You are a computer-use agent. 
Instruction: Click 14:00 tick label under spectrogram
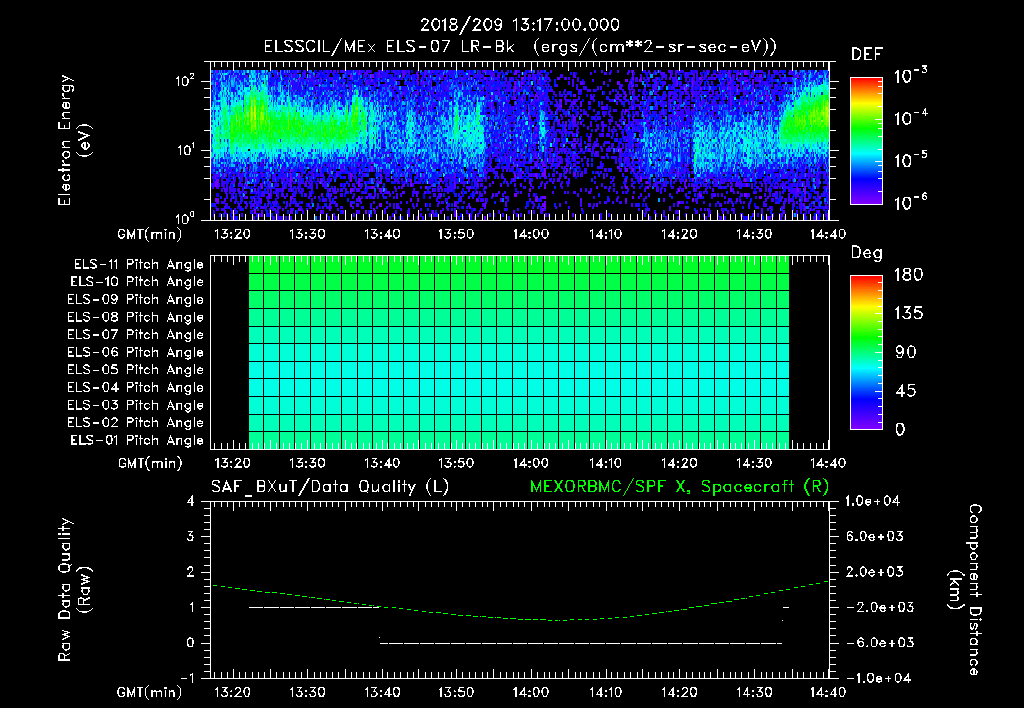point(530,234)
